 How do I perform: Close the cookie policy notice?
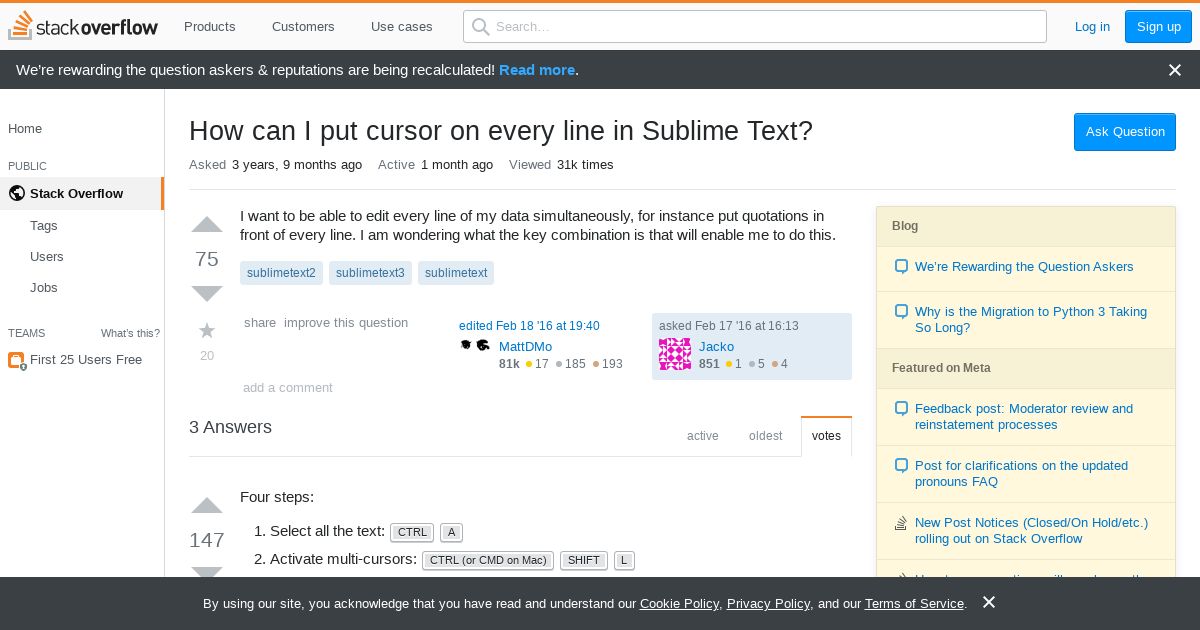point(989,602)
